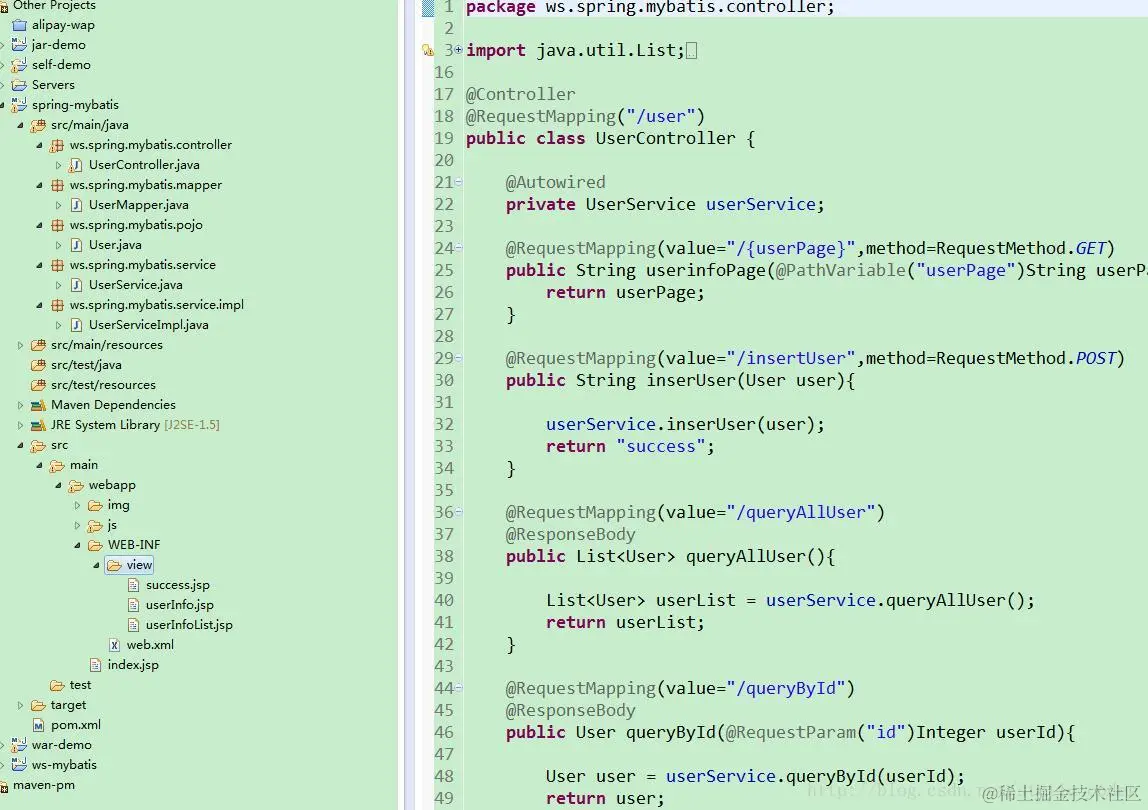Expand the Maven Dependencies node
Screen dimensions: 1148x810
point(20,405)
